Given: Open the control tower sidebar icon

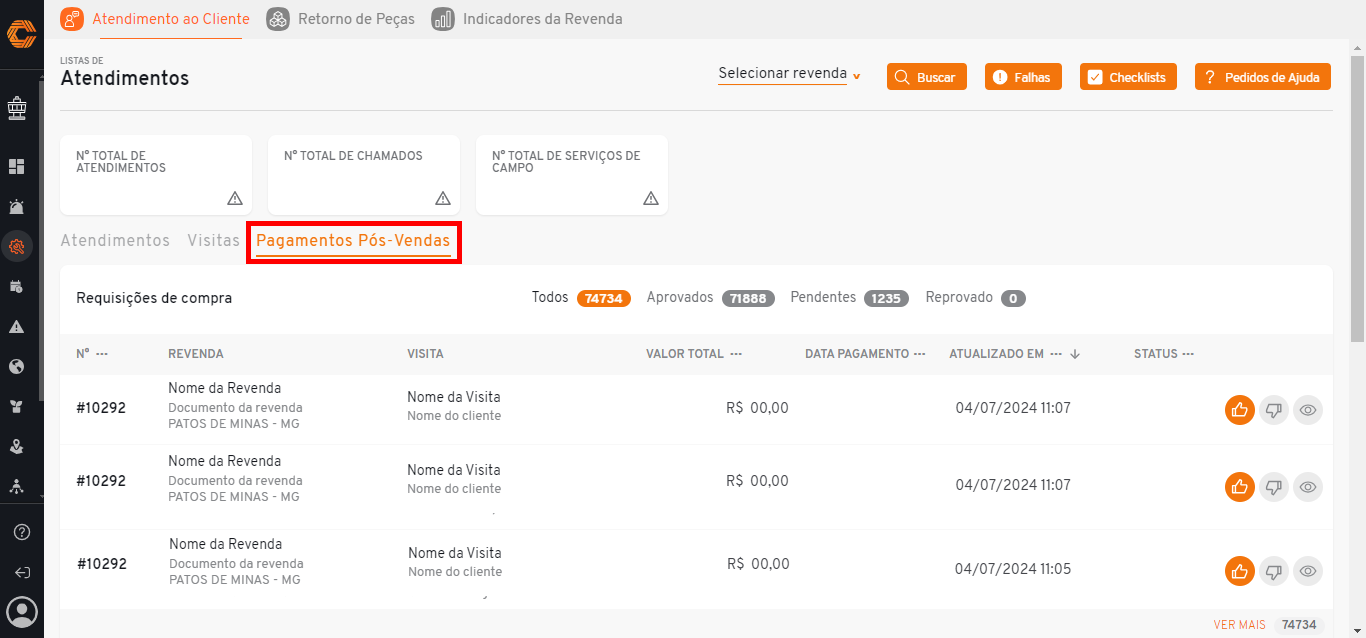Looking at the screenshot, I should pyautogui.click(x=16, y=107).
